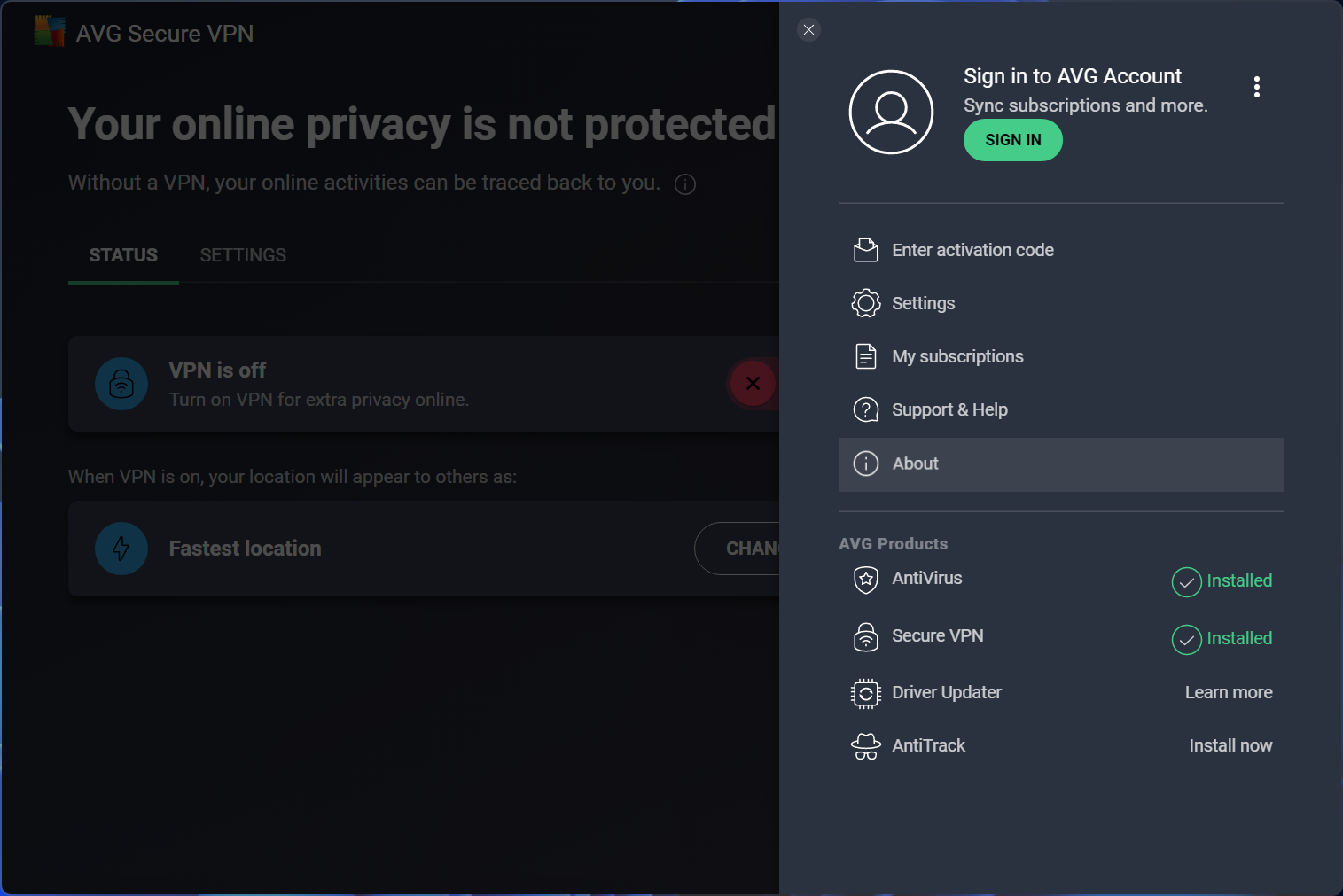Open My subscriptions
This screenshot has width=1343, height=896.
(1061, 357)
